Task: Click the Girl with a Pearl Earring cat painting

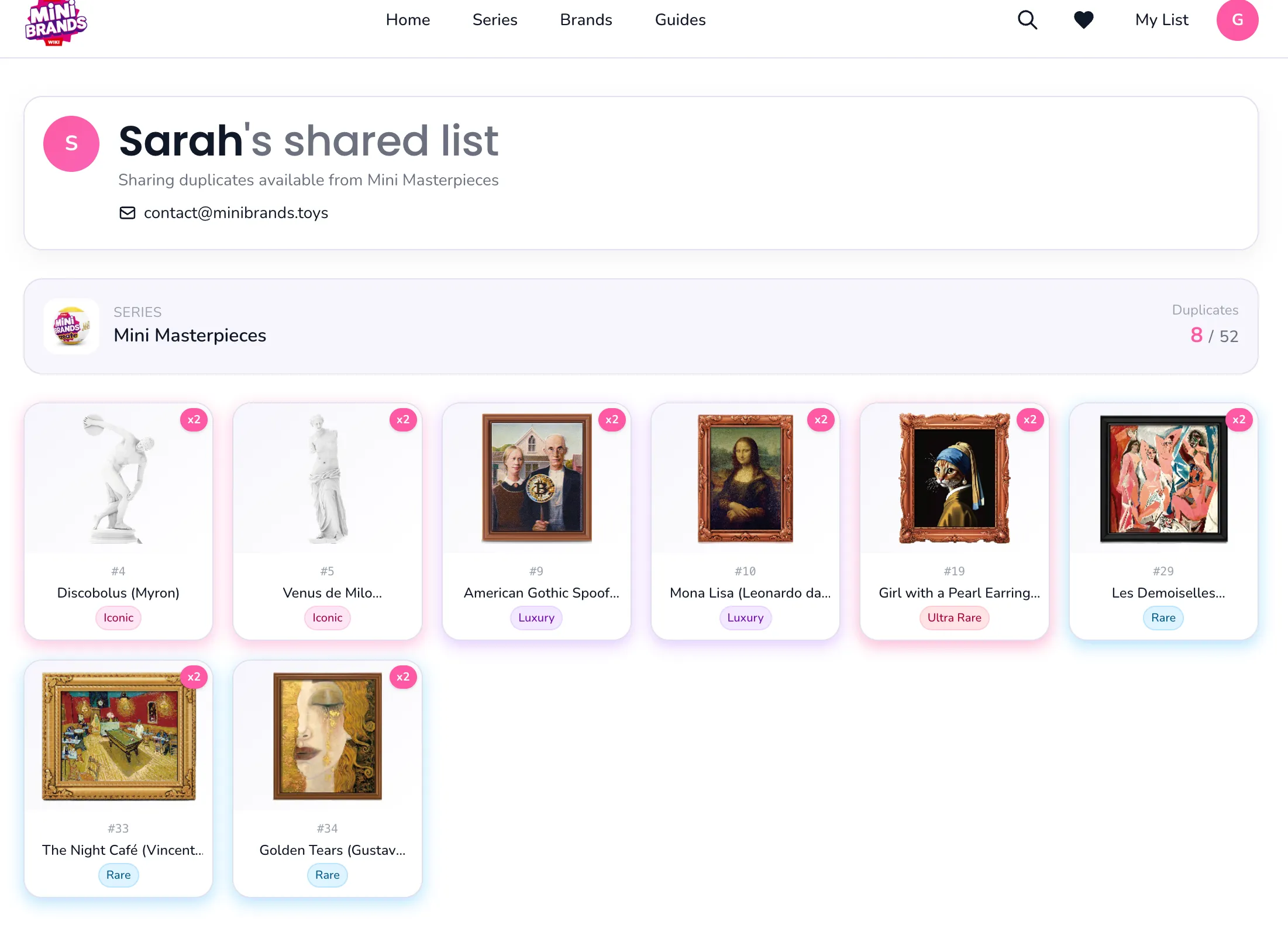Action: pyautogui.click(x=955, y=478)
